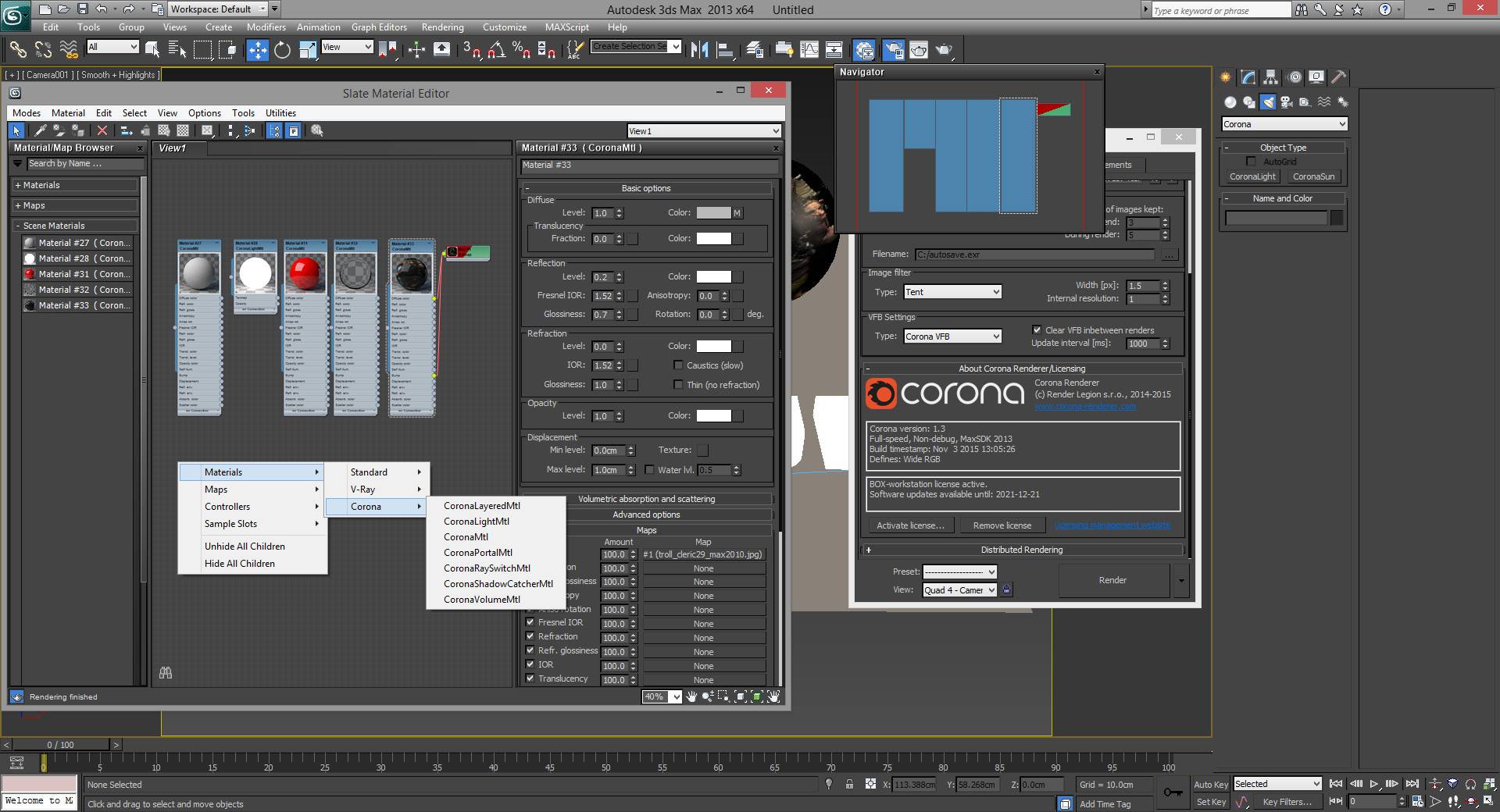The width and height of the screenshot is (1500, 812).
Task: Click Pick Material From Object eyedropper
Action: click(40, 130)
